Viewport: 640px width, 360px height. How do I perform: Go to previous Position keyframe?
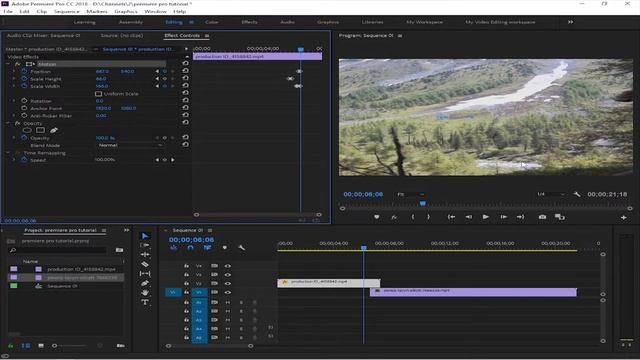[x=157, y=71]
